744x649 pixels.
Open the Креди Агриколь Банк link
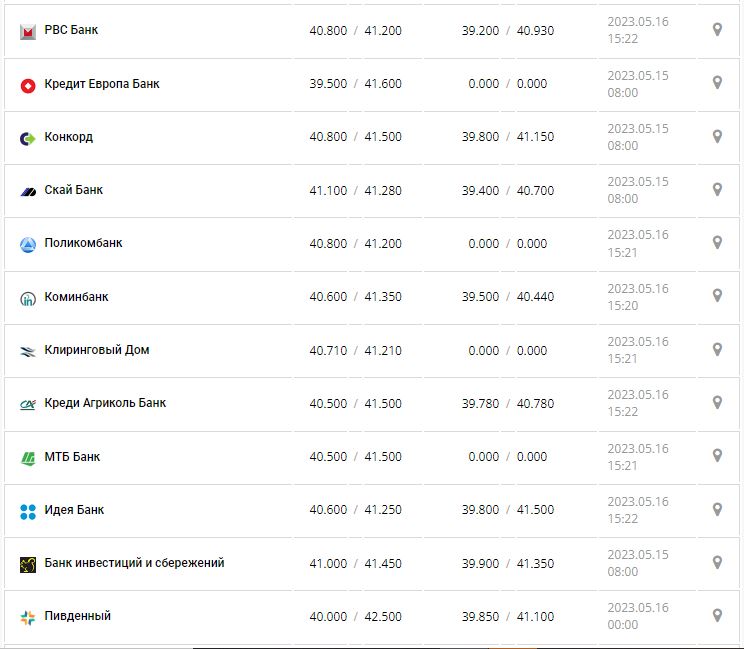click(105, 403)
